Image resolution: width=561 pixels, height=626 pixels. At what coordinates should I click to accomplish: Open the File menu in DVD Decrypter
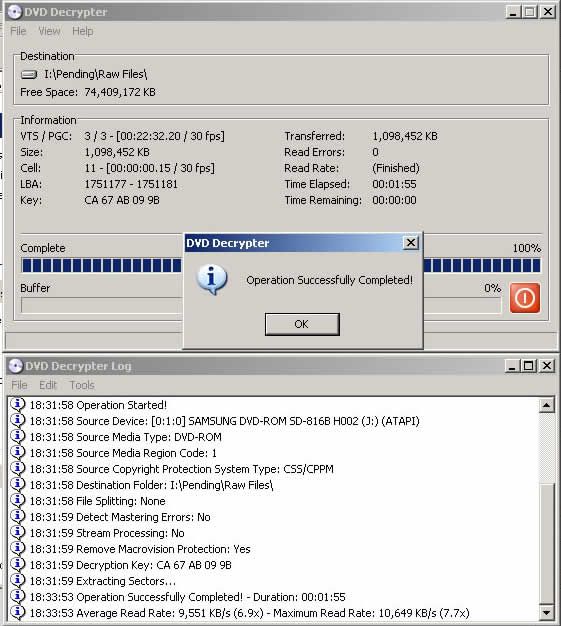coord(18,31)
